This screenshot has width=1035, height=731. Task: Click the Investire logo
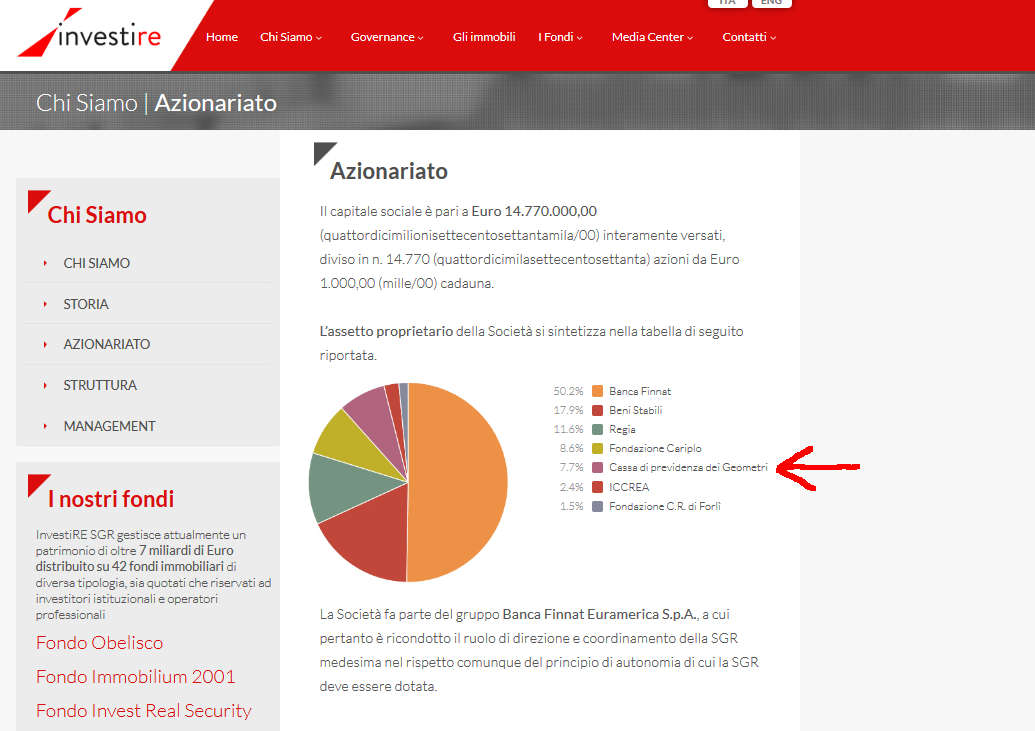click(89, 33)
